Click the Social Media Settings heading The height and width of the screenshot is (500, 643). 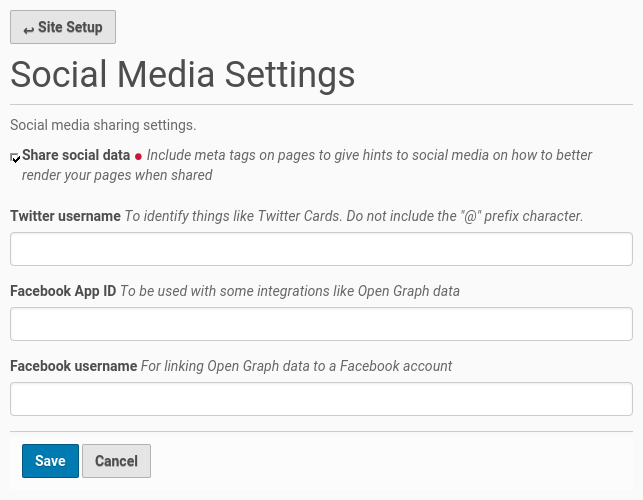(x=182, y=75)
